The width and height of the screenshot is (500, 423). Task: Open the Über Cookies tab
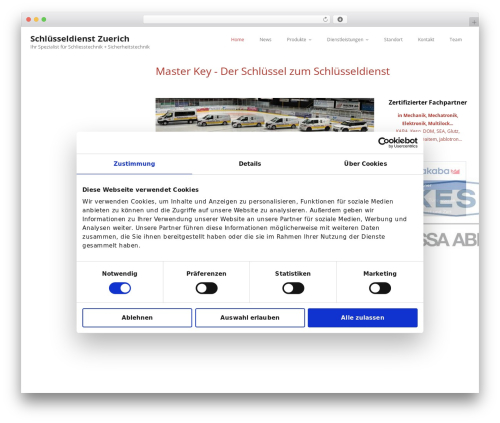[x=365, y=164]
